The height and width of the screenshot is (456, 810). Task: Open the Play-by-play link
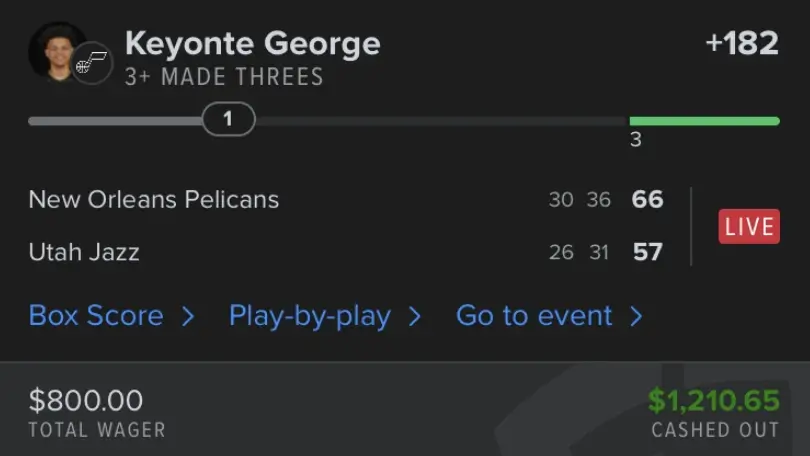pos(309,316)
